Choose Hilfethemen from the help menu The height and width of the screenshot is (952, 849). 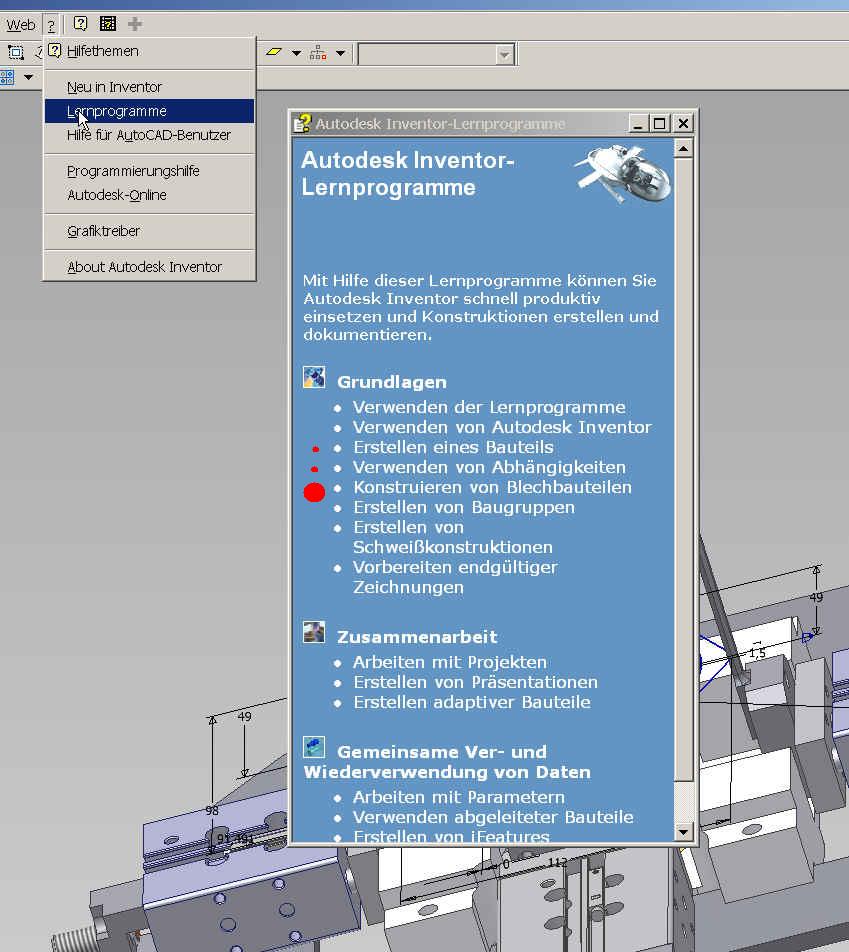pyautogui.click(x=149, y=52)
